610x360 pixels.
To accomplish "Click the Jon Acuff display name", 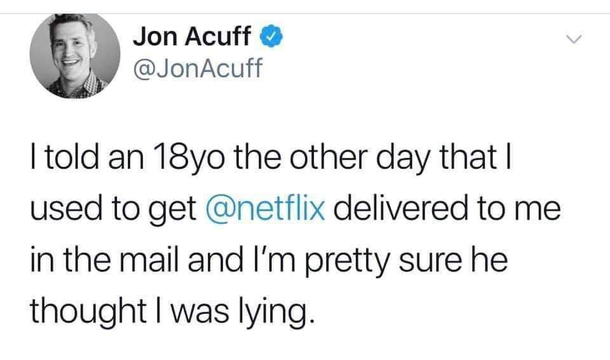I will point(191,36).
